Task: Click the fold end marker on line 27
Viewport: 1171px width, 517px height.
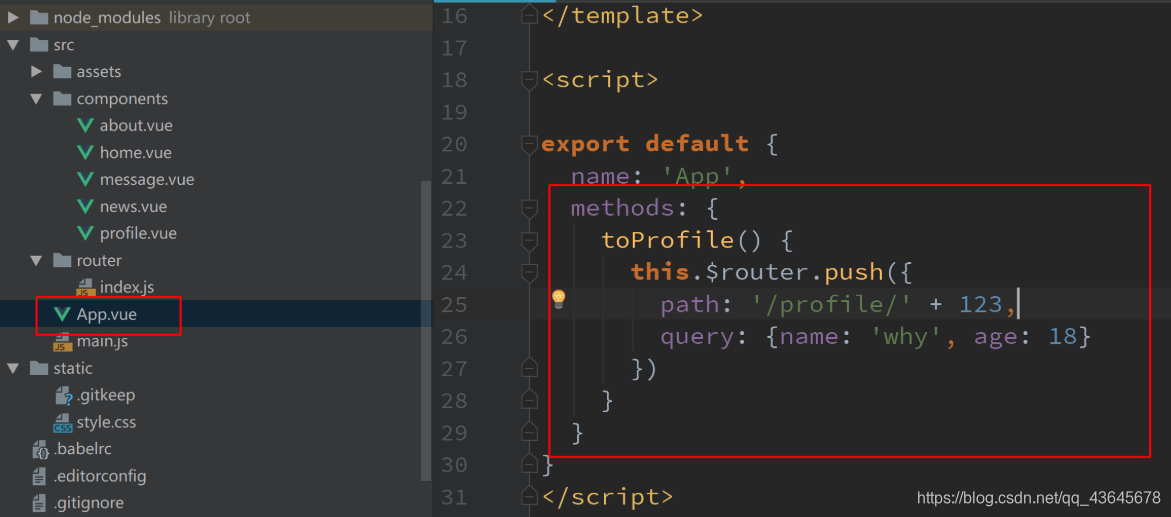Action: (529, 368)
